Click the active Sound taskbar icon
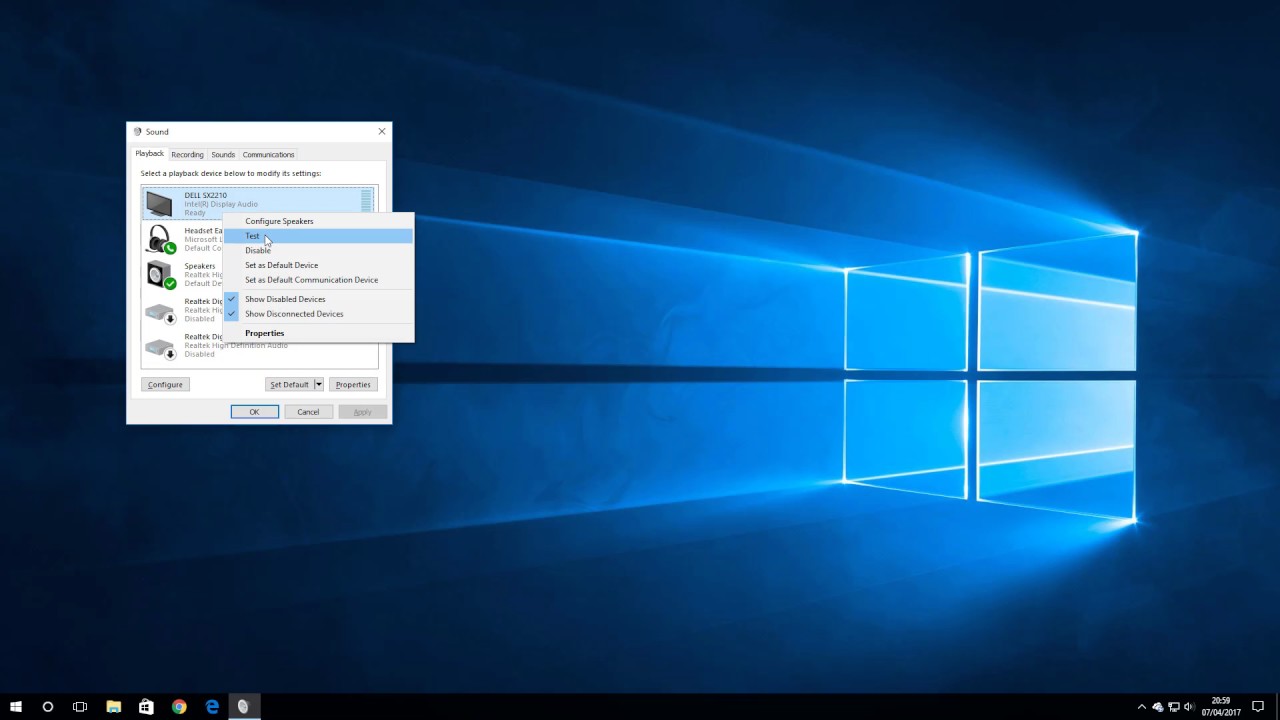The width and height of the screenshot is (1280, 720). point(243,707)
